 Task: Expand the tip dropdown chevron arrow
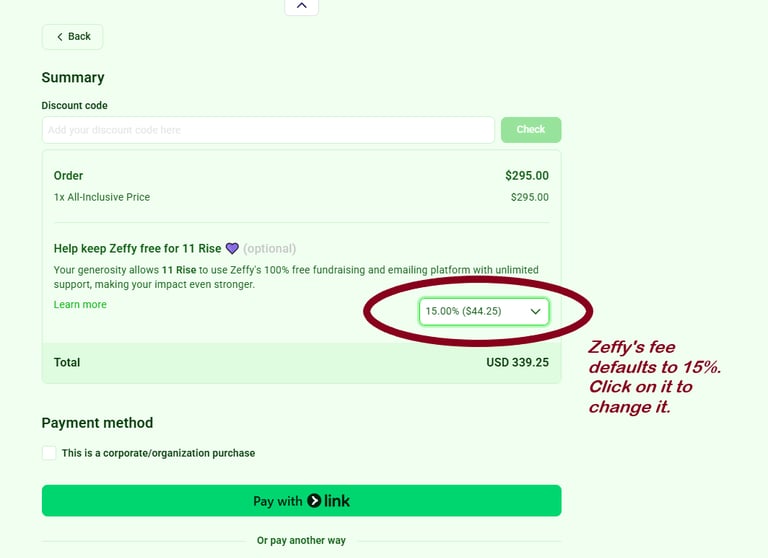[535, 312]
